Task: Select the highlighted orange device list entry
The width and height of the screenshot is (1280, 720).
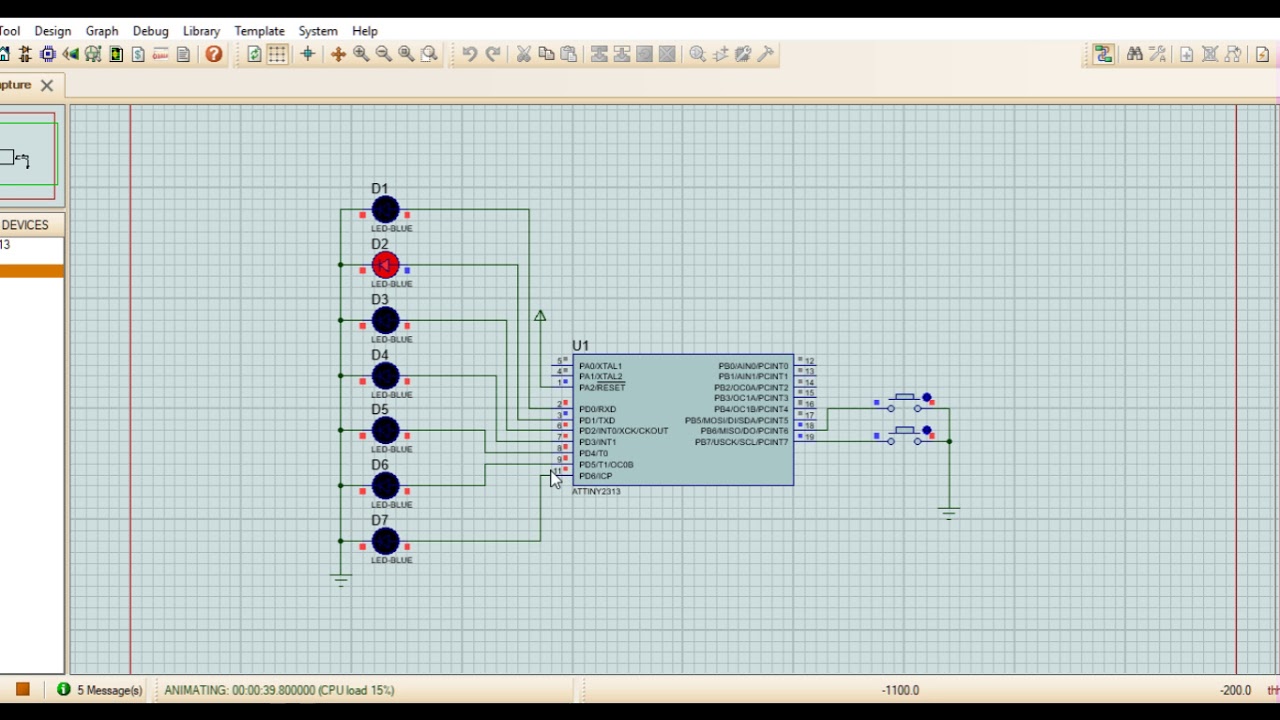Action: (x=32, y=271)
